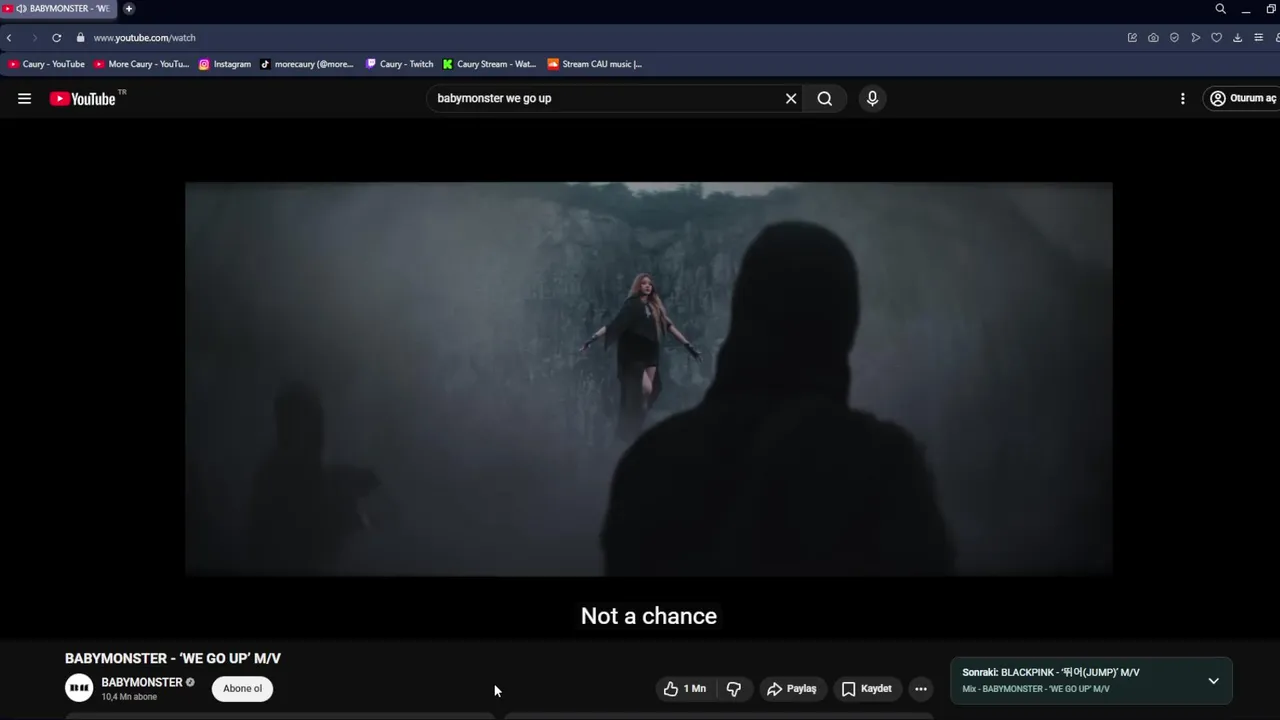Click the Oturum aç sign-in button

pos(1242,98)
